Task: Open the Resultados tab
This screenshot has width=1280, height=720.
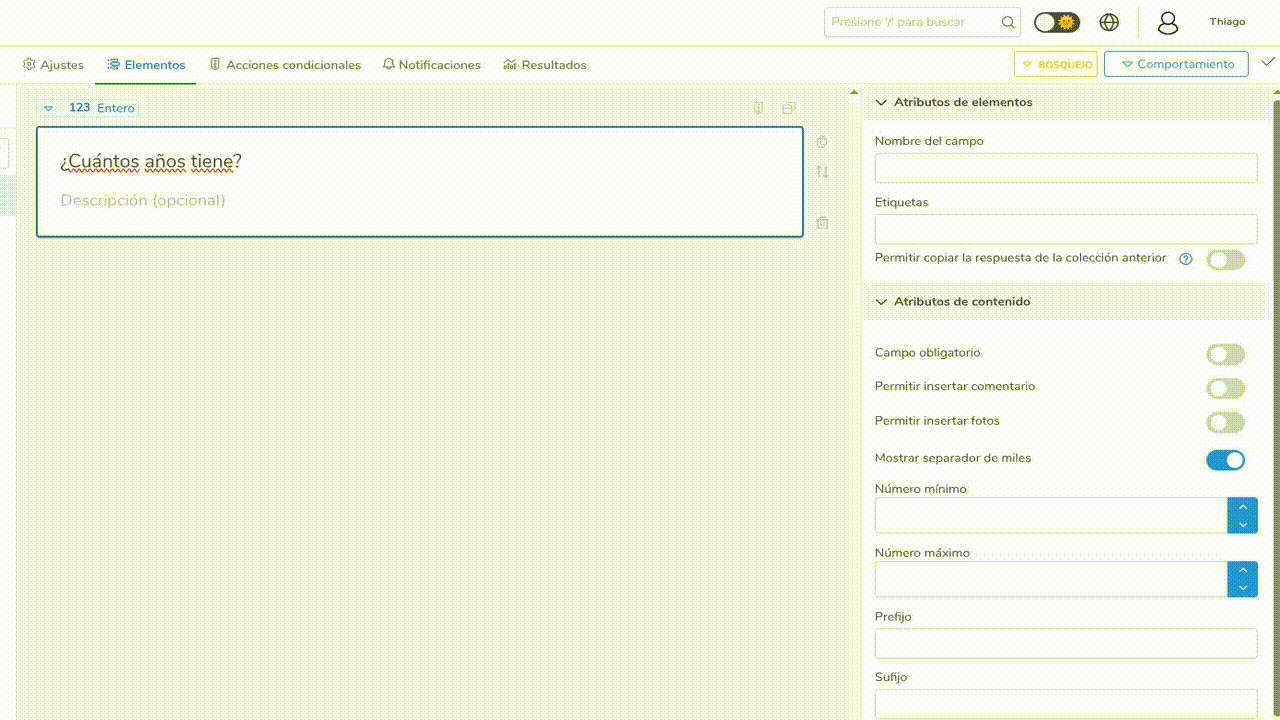Action: (545, 65)
